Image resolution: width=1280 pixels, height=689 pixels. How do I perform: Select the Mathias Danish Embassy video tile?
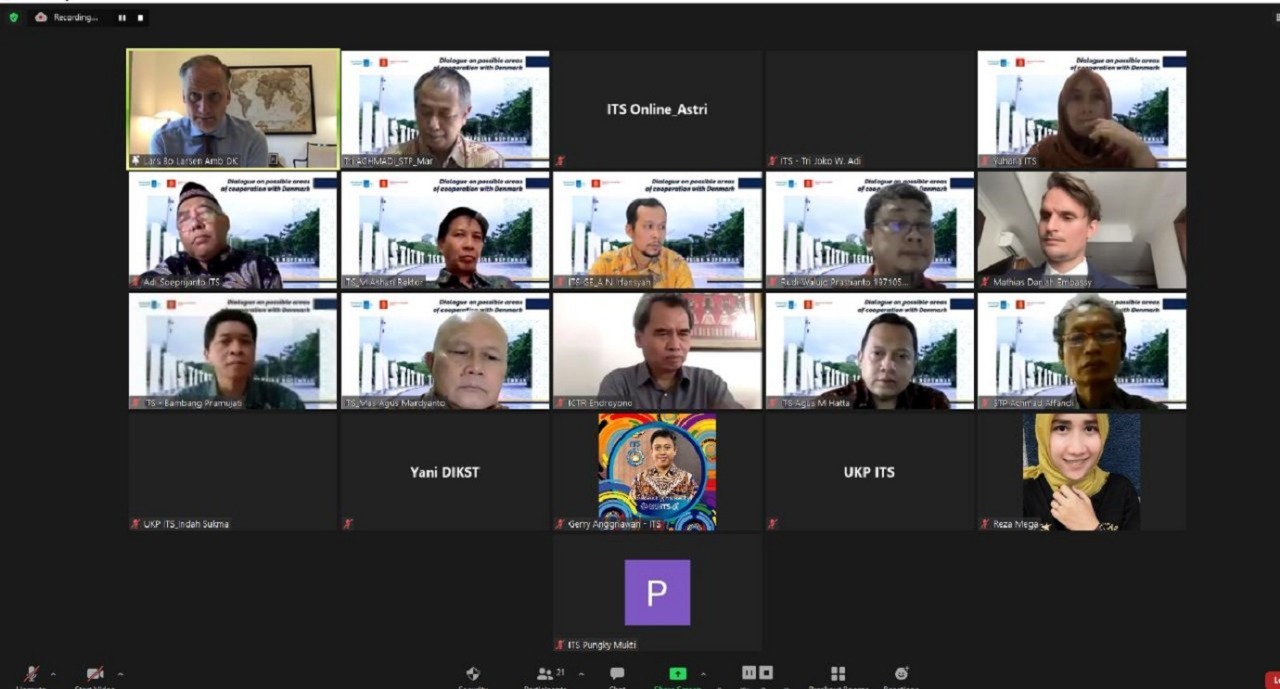point(1081,230)
